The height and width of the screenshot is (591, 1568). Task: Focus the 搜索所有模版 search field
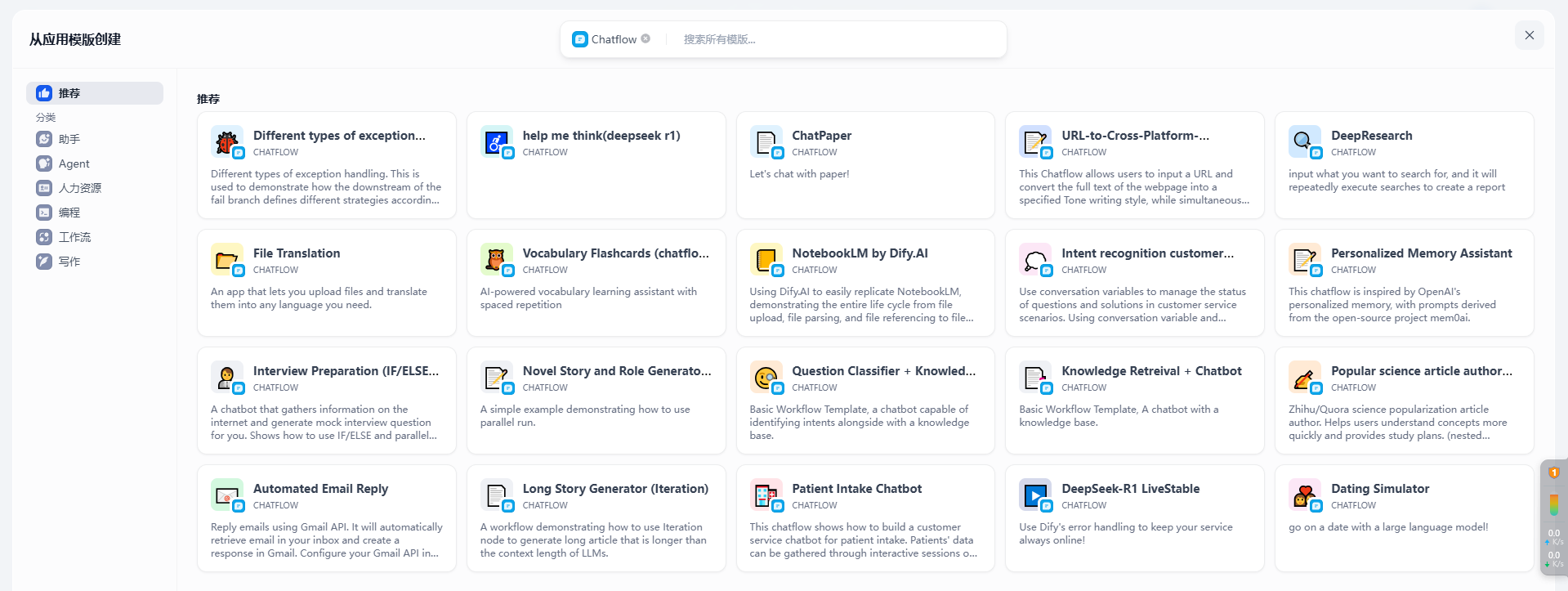(x=838, y=39)
